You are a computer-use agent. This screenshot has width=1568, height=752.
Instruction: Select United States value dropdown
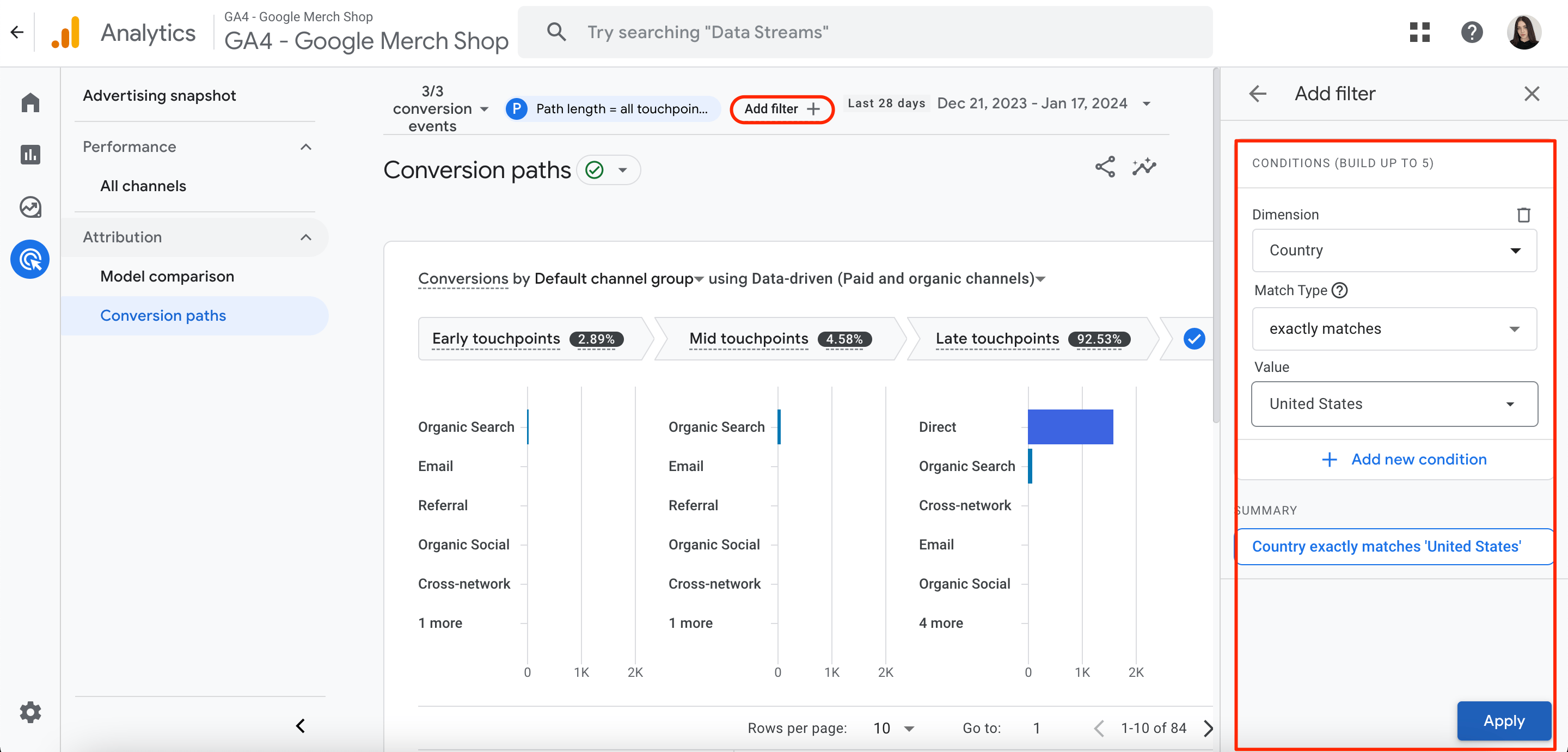pos(1393,404)
